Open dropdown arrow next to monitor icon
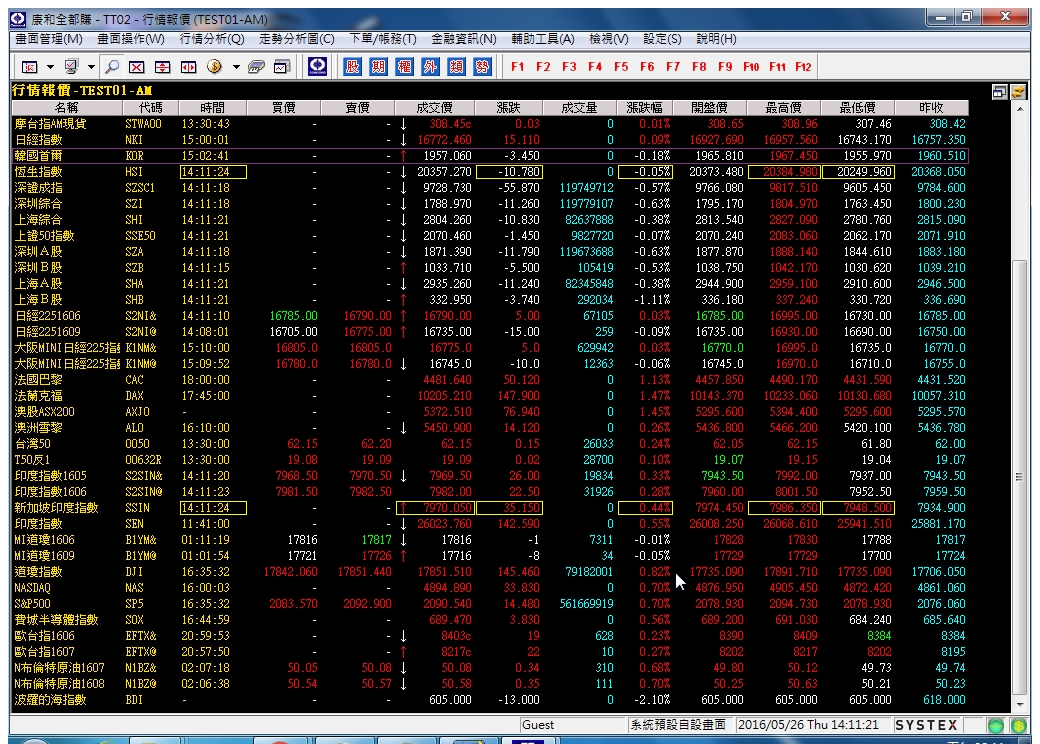Viewport: 1040px width, 744px height. 91,67
